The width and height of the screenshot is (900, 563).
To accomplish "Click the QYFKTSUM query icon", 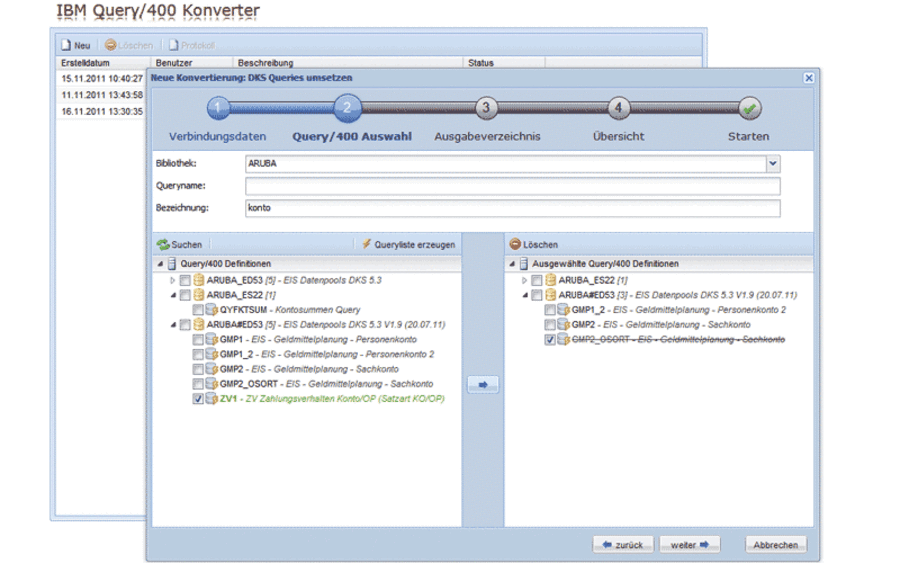I will tap(212, 310).
